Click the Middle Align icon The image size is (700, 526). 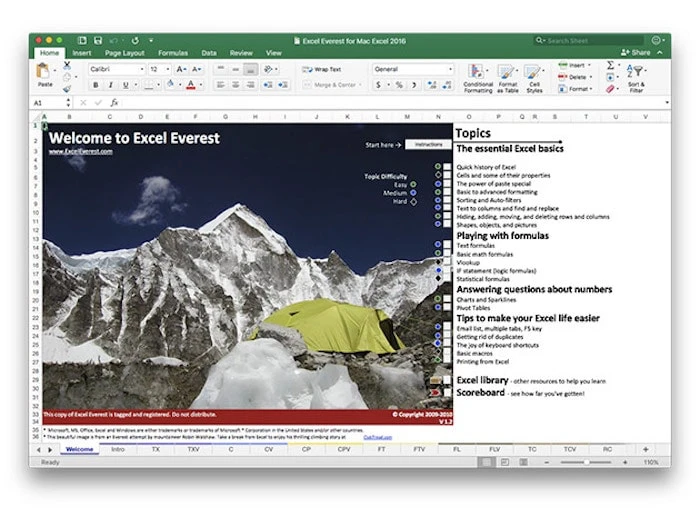click(236, 69)
